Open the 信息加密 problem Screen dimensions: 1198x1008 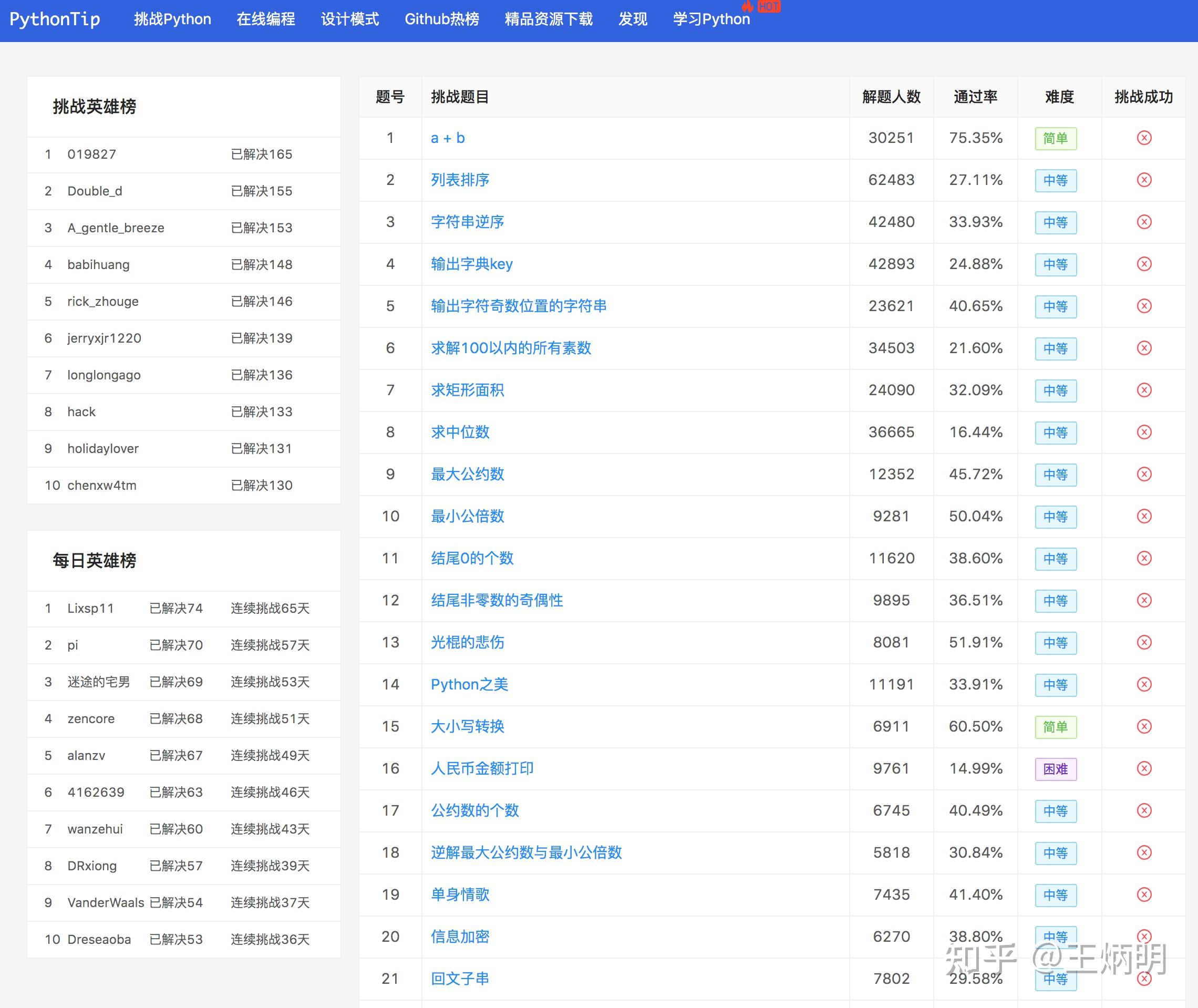pos(459,937)
